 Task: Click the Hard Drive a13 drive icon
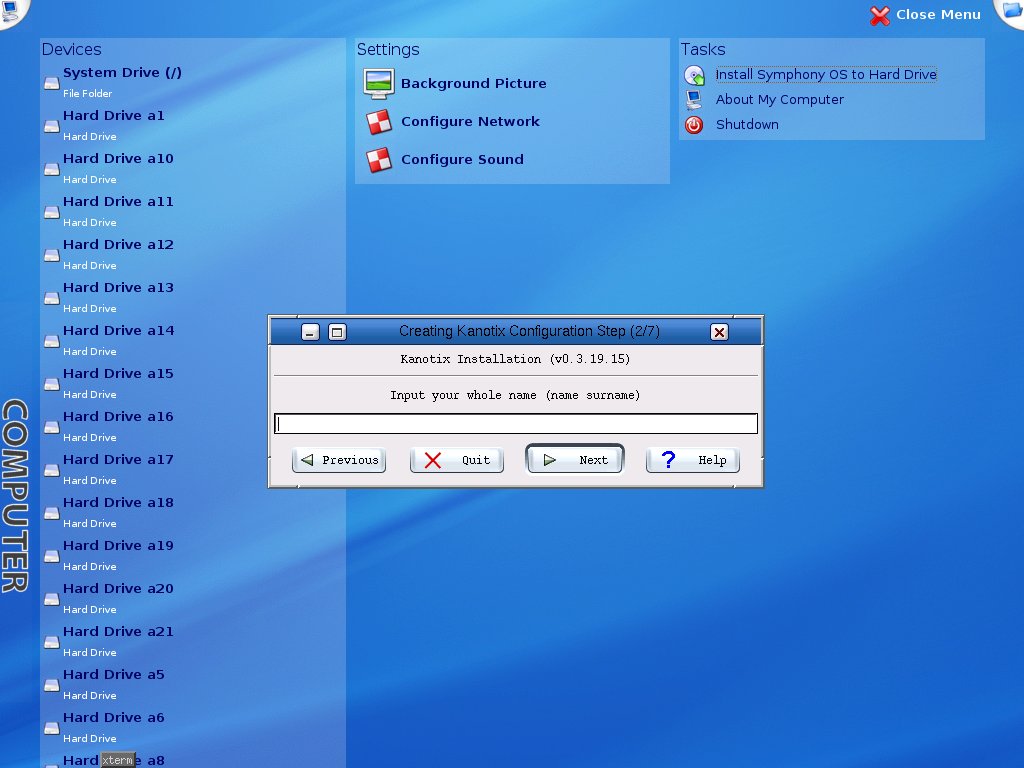(x=52, y=298)
